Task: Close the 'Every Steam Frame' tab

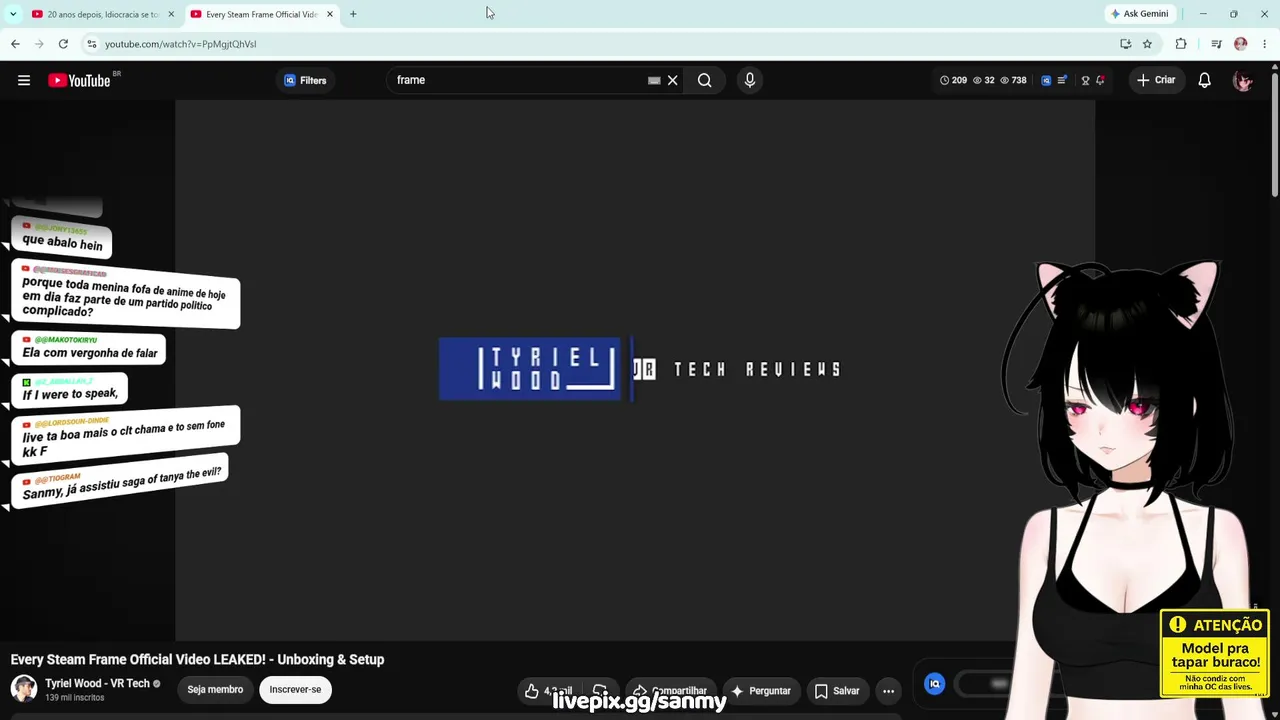Action: click(330, 14)
